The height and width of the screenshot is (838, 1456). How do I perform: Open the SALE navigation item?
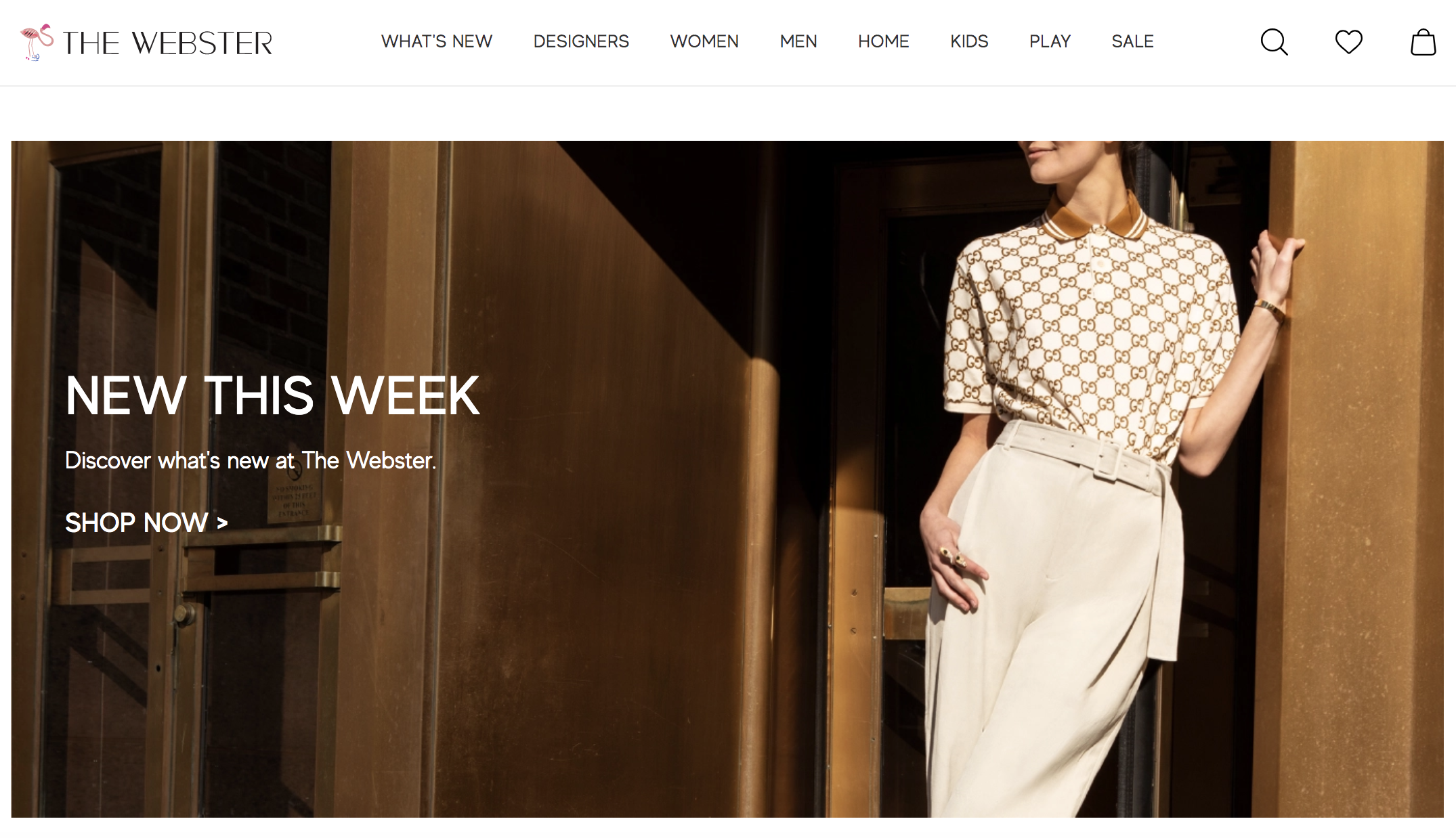click(1132, 41)
